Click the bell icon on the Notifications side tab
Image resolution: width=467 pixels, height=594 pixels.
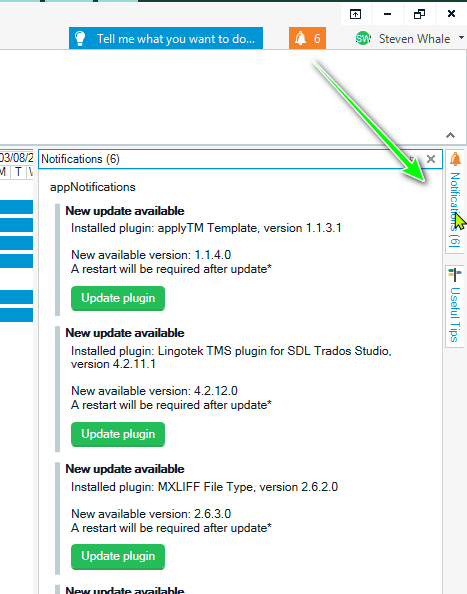(x=455, y=159)
